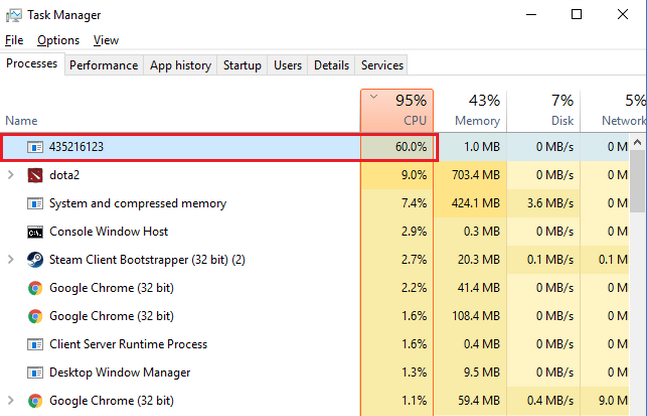Switch to the Performance tab
The height and width of the screenshot is (416, 647).
[x=104, y=65]
